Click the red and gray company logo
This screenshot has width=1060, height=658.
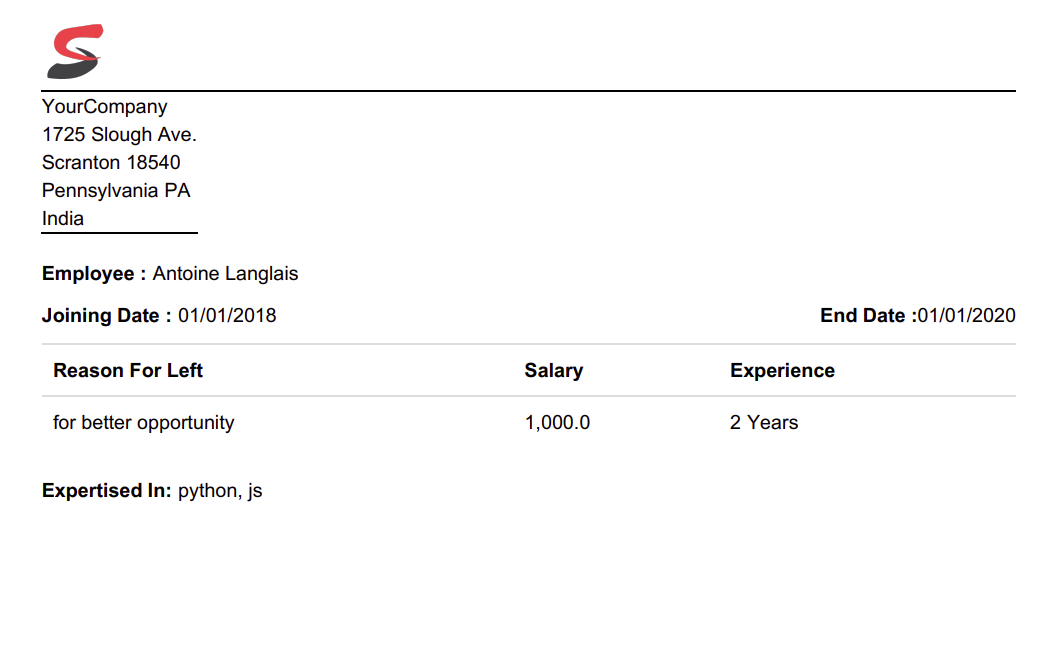point(74,52)
